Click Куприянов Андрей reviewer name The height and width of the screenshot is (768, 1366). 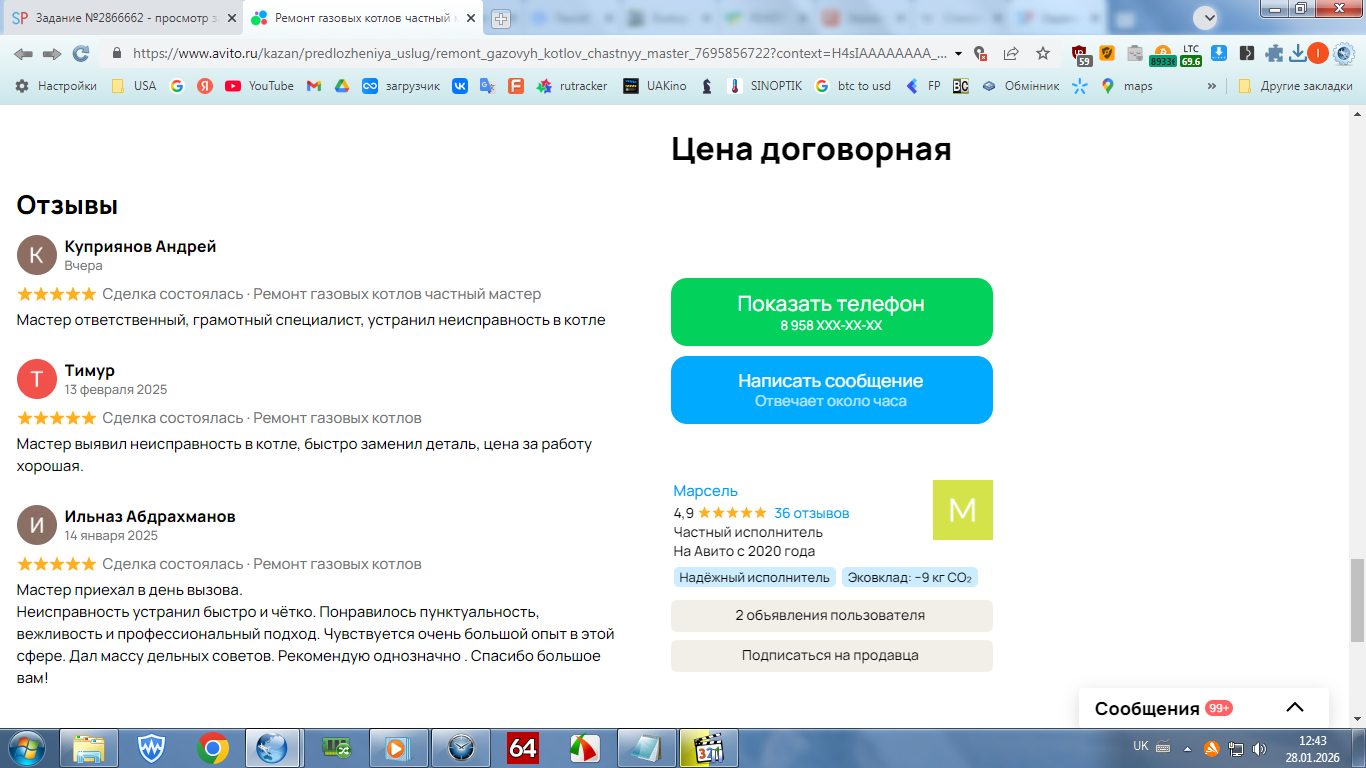point(140,246)
